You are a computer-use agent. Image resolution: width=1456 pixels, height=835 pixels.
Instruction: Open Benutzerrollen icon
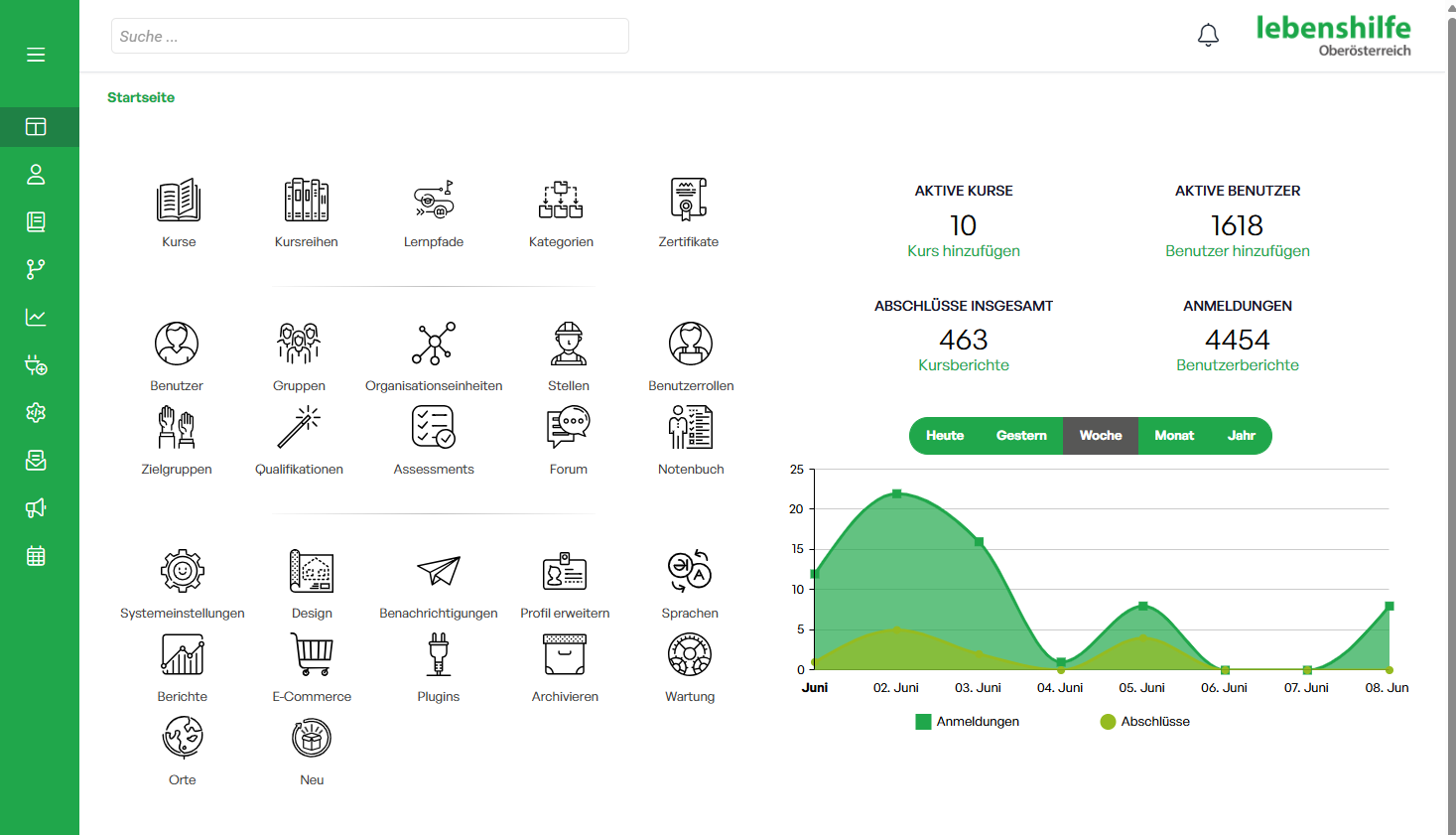tap(691, 344)
